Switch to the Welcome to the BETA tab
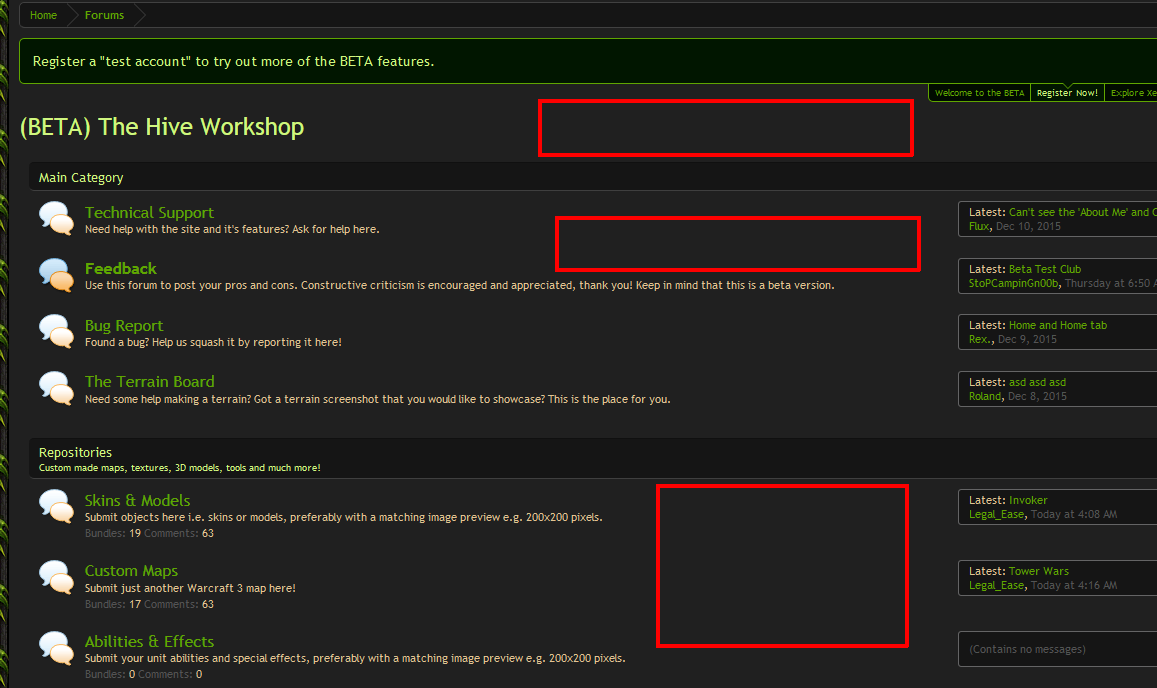Screen dimensions: 1157x688 point(979,93)
